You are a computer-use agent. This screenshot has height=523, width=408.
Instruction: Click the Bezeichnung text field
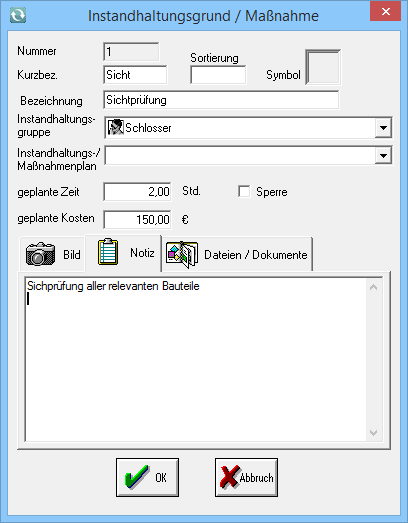coord(221,100)
